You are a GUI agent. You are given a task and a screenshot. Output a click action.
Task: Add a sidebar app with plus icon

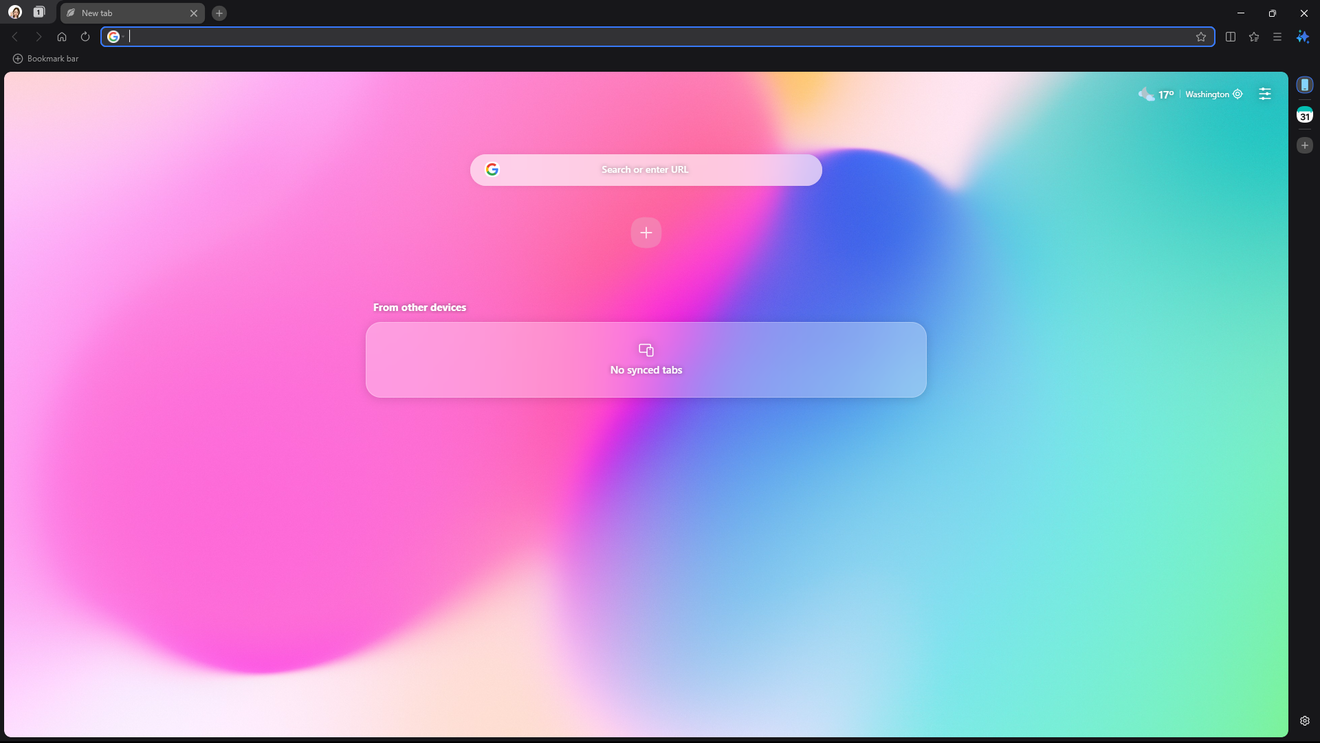(x=1304, y=145)
